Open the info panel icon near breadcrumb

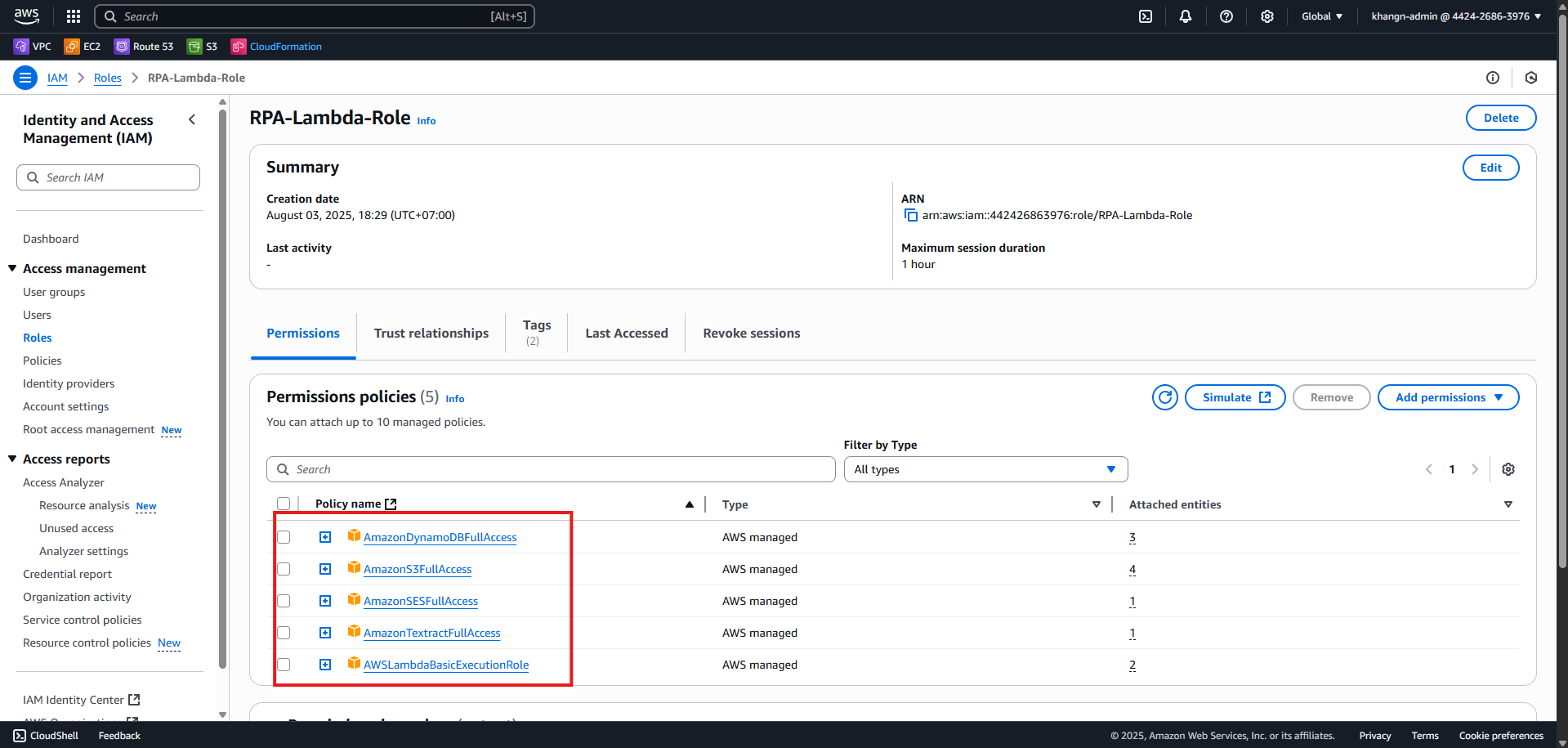tap(1493, 78)
